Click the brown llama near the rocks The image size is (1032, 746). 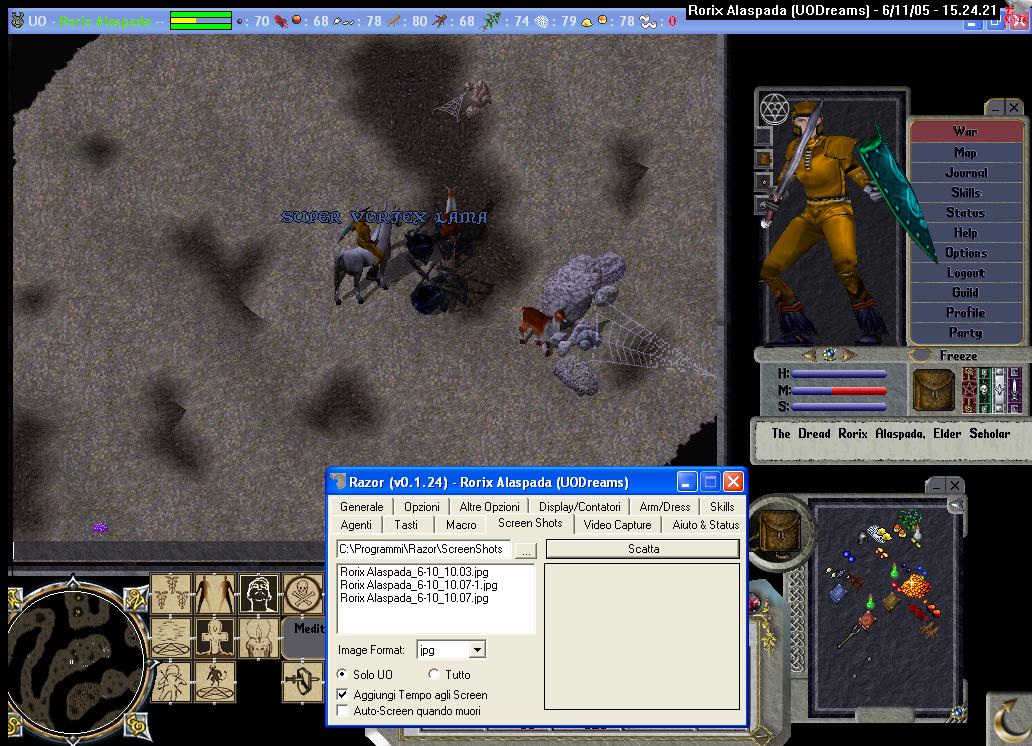coord(540,327)
